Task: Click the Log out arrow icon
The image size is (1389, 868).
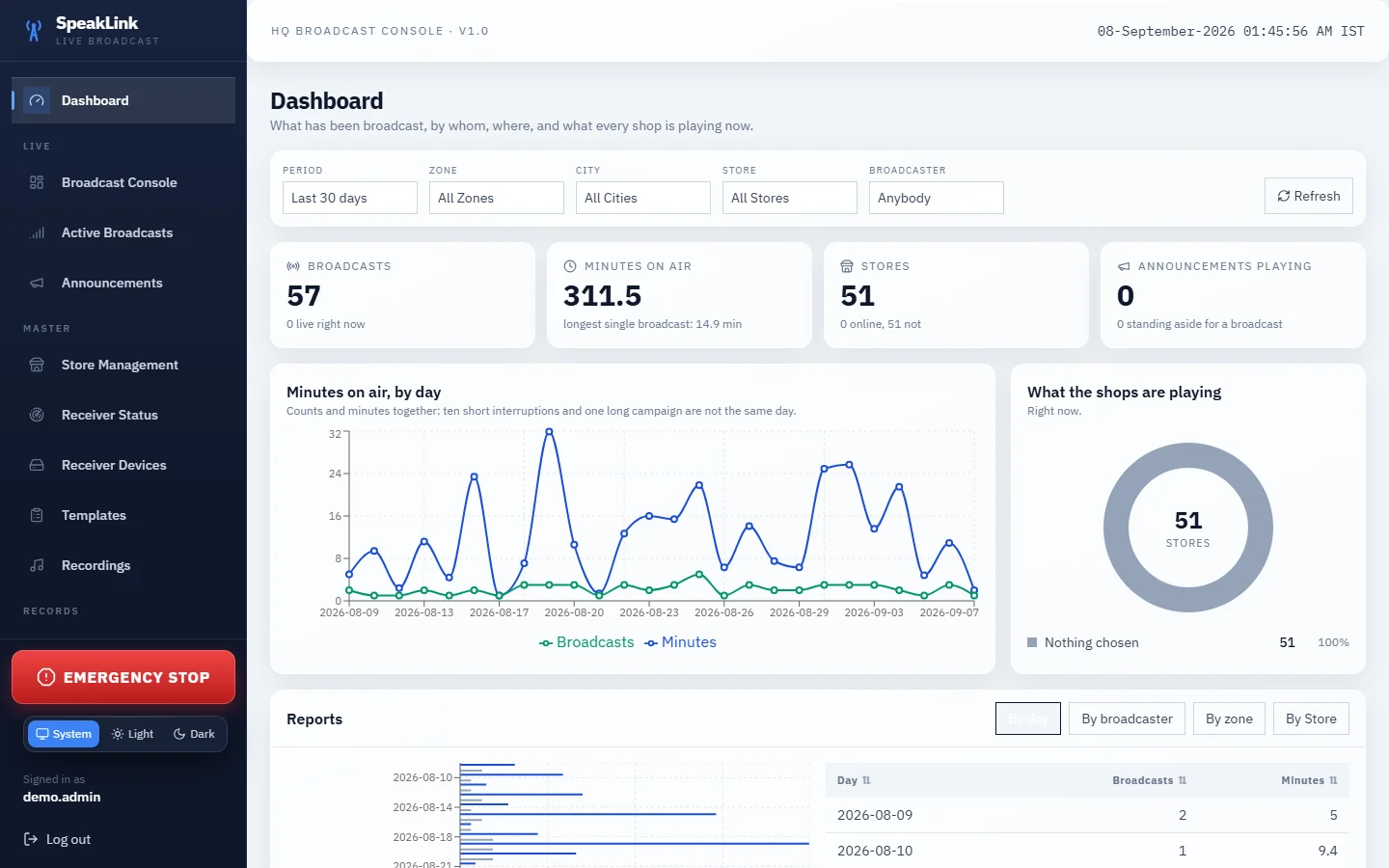Action: 31,839
